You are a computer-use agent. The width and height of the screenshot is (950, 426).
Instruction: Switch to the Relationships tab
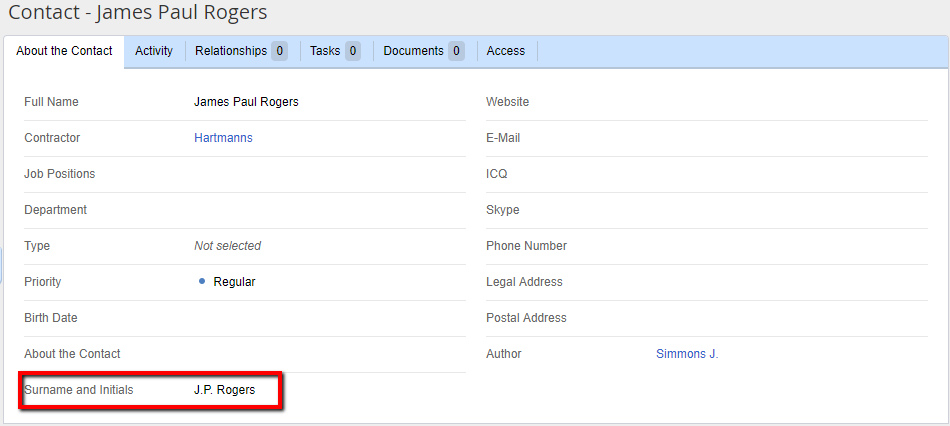[x=231, y=51]
